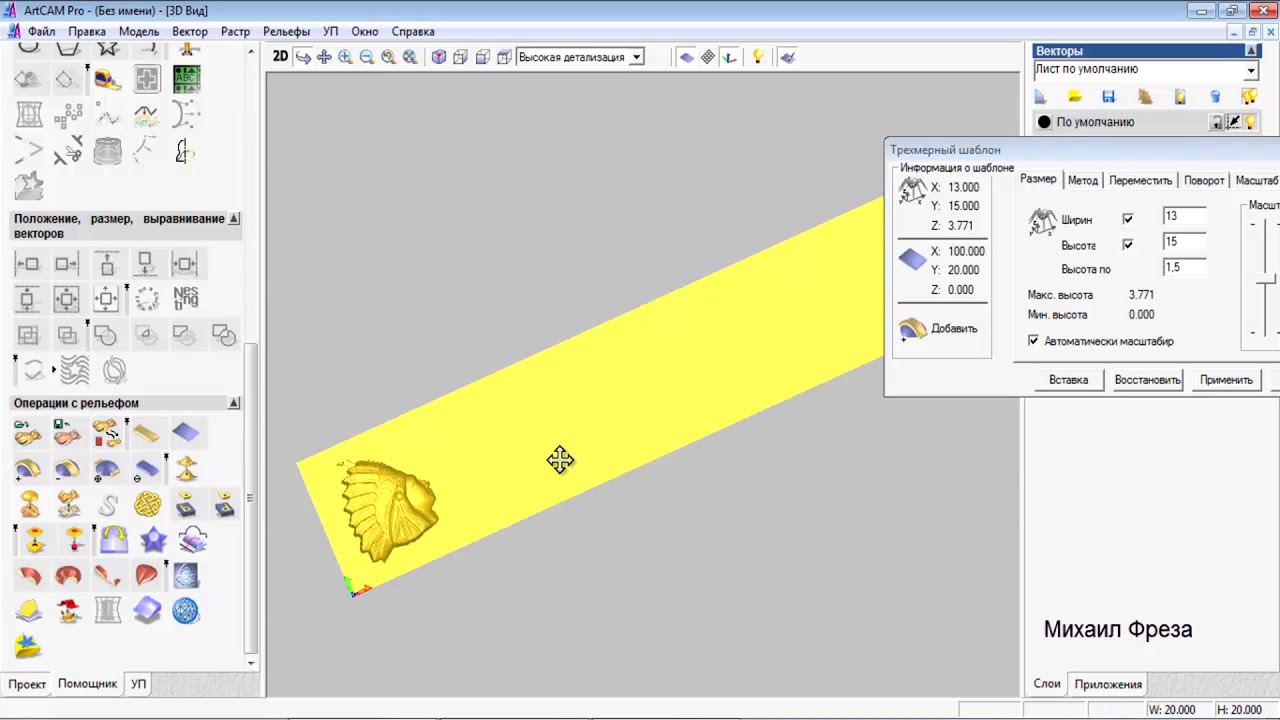Click the yellow folder icon in Vectors panel
This screenshot has width=1280, height=720.
click(x=1074, y=96)
